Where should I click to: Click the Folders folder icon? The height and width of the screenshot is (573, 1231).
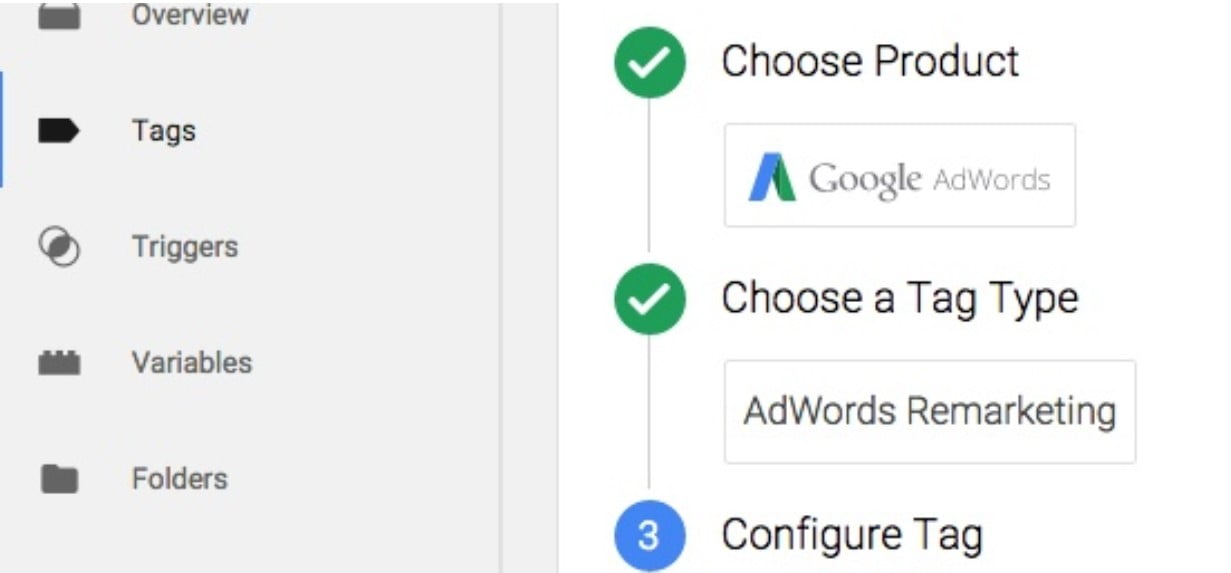click(x=59, y=479)
